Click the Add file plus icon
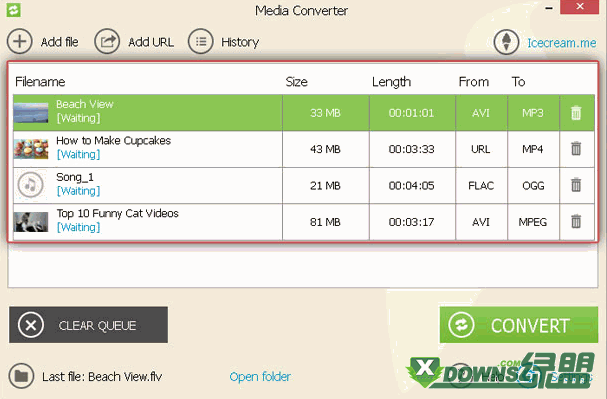This screenshot has width=607, height=399. click(x=19, y=41)
